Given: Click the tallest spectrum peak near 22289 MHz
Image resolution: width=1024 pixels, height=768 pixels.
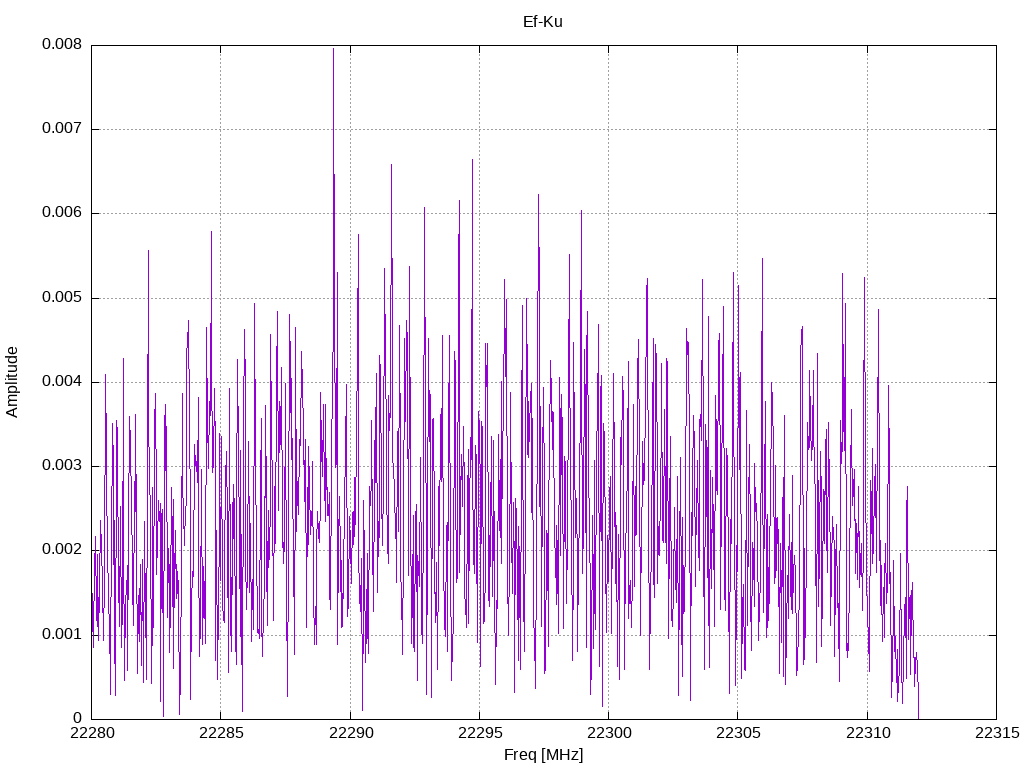Looking at the screenshot, I should click(x=333, y=50).
